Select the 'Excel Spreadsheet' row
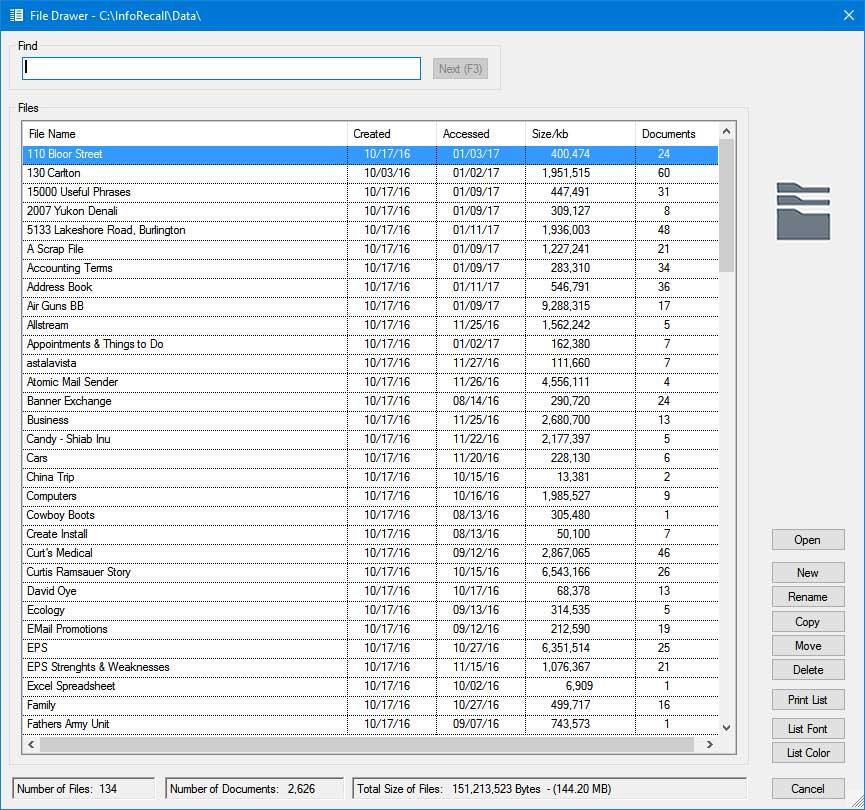865x810 pixels. [370, 686]
